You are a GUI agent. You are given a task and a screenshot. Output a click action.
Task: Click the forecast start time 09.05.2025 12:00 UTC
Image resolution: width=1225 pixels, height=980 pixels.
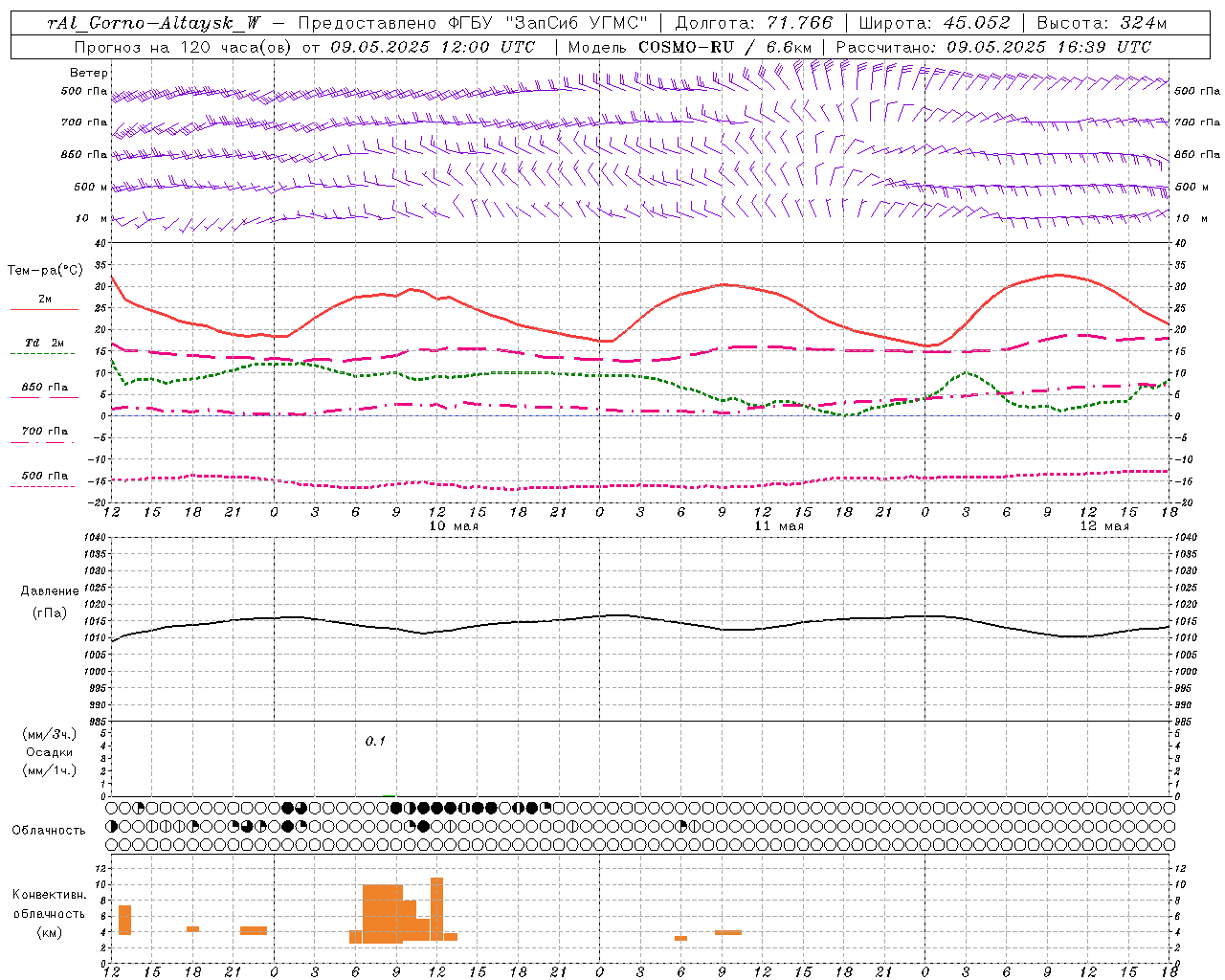coord(433,47)
